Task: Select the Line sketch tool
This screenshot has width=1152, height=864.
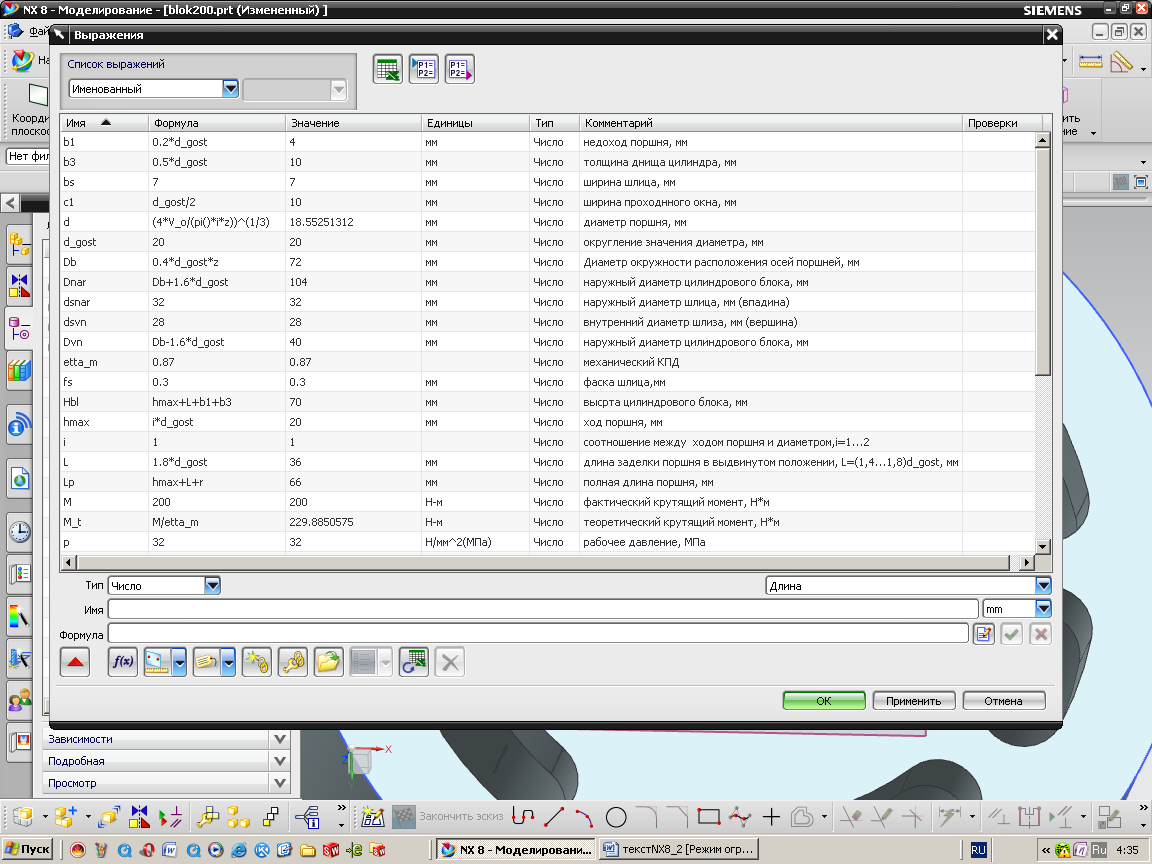Action: 554,816
